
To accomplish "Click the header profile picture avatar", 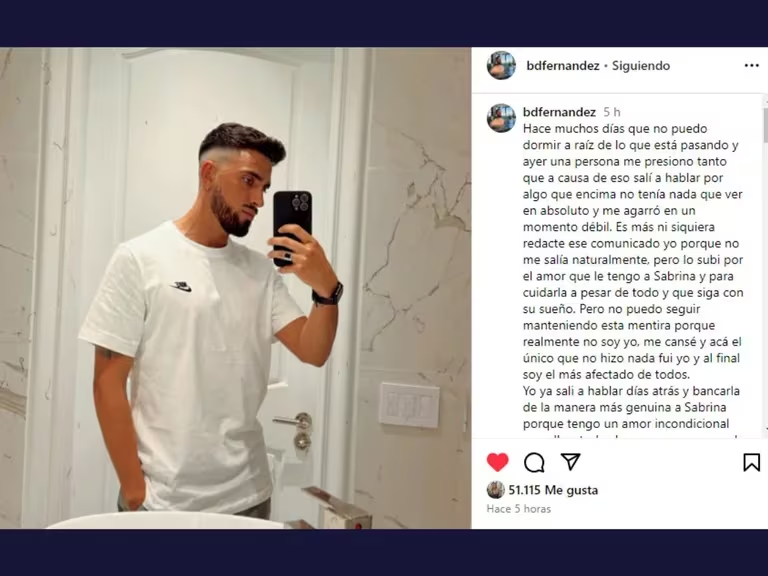I will (501, 65).
